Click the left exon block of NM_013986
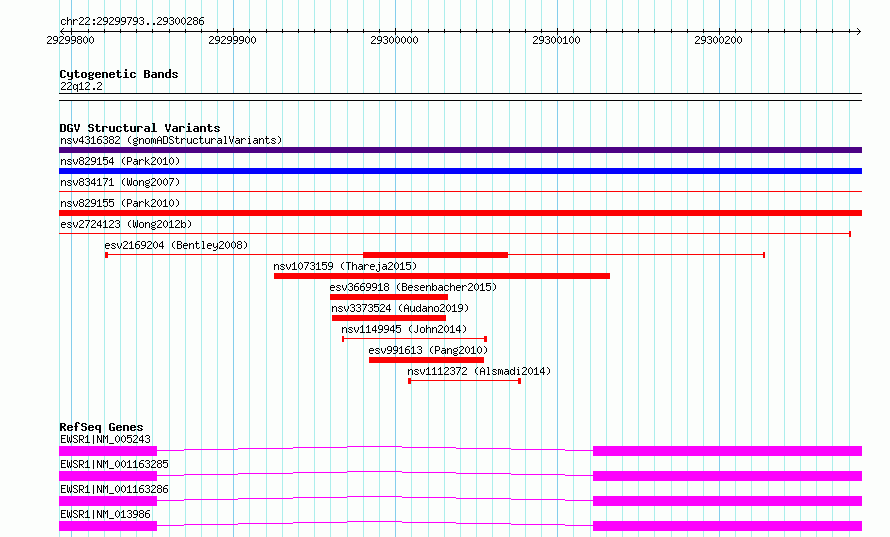Image resolution: width=890 pixels, height=537 pixels. [108, 526]
